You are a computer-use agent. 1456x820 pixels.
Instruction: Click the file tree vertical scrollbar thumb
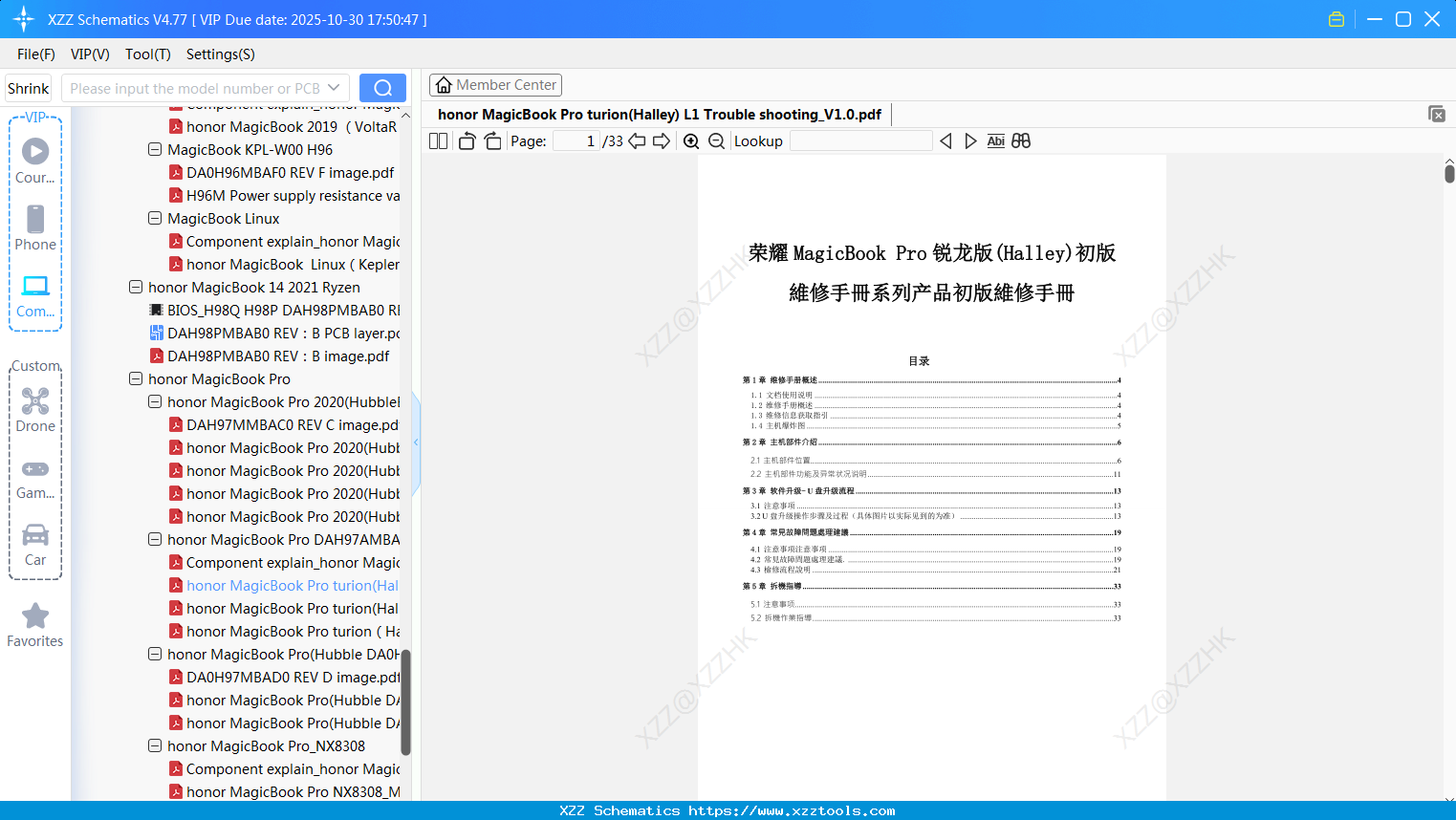pyautogui.click(x=405, y=702)
